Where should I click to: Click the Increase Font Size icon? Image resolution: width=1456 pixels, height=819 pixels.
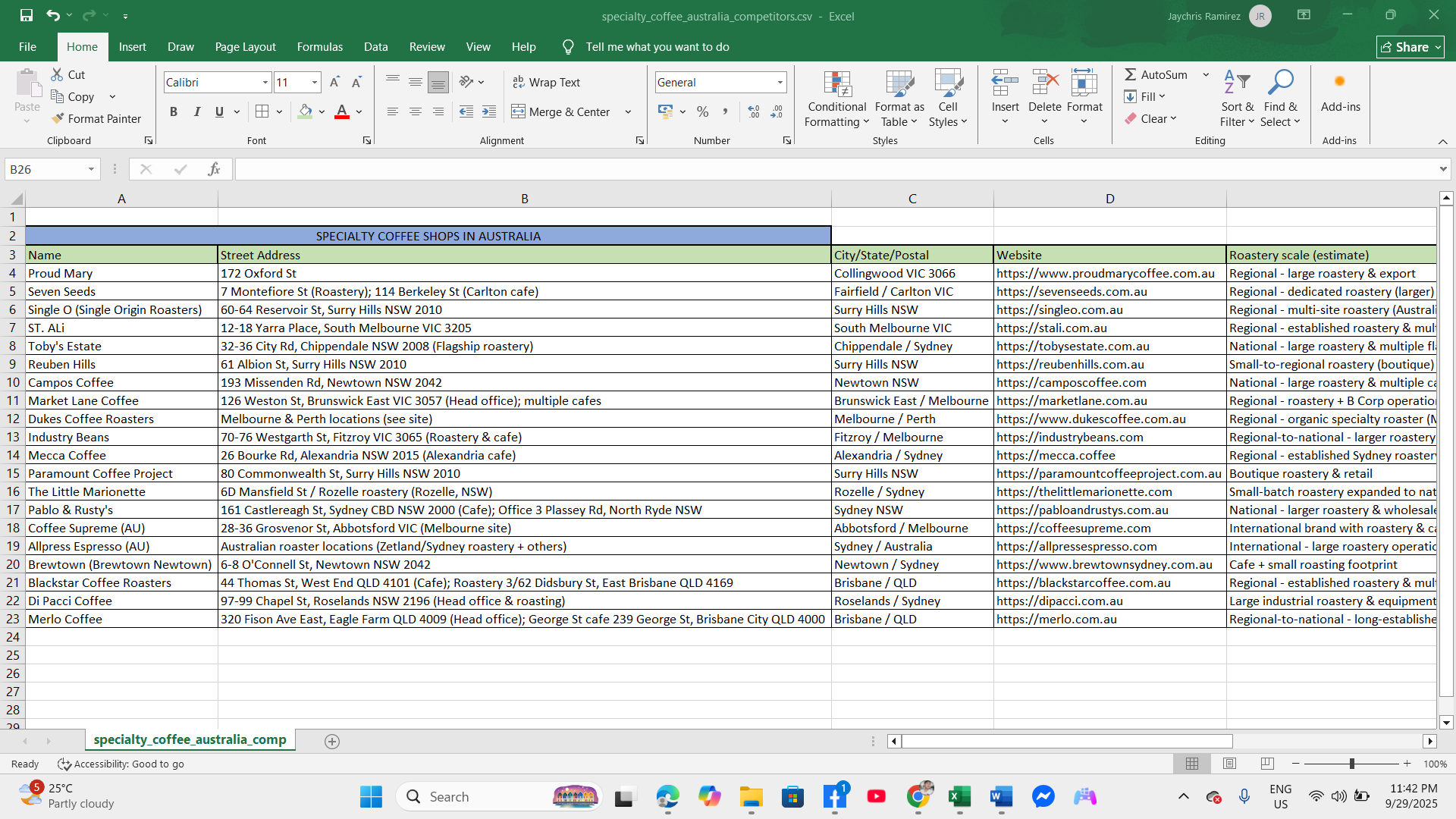pyautogui.click(x=334, y=82)
